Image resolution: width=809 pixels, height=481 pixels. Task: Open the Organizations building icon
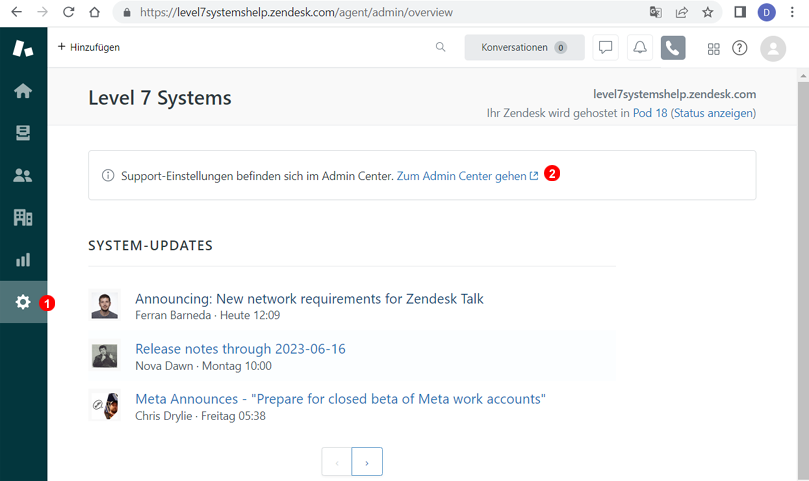23,217
